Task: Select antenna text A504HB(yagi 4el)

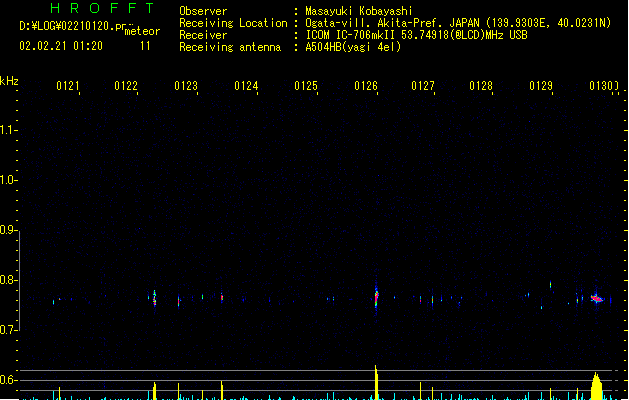Action: coord(353,47)
